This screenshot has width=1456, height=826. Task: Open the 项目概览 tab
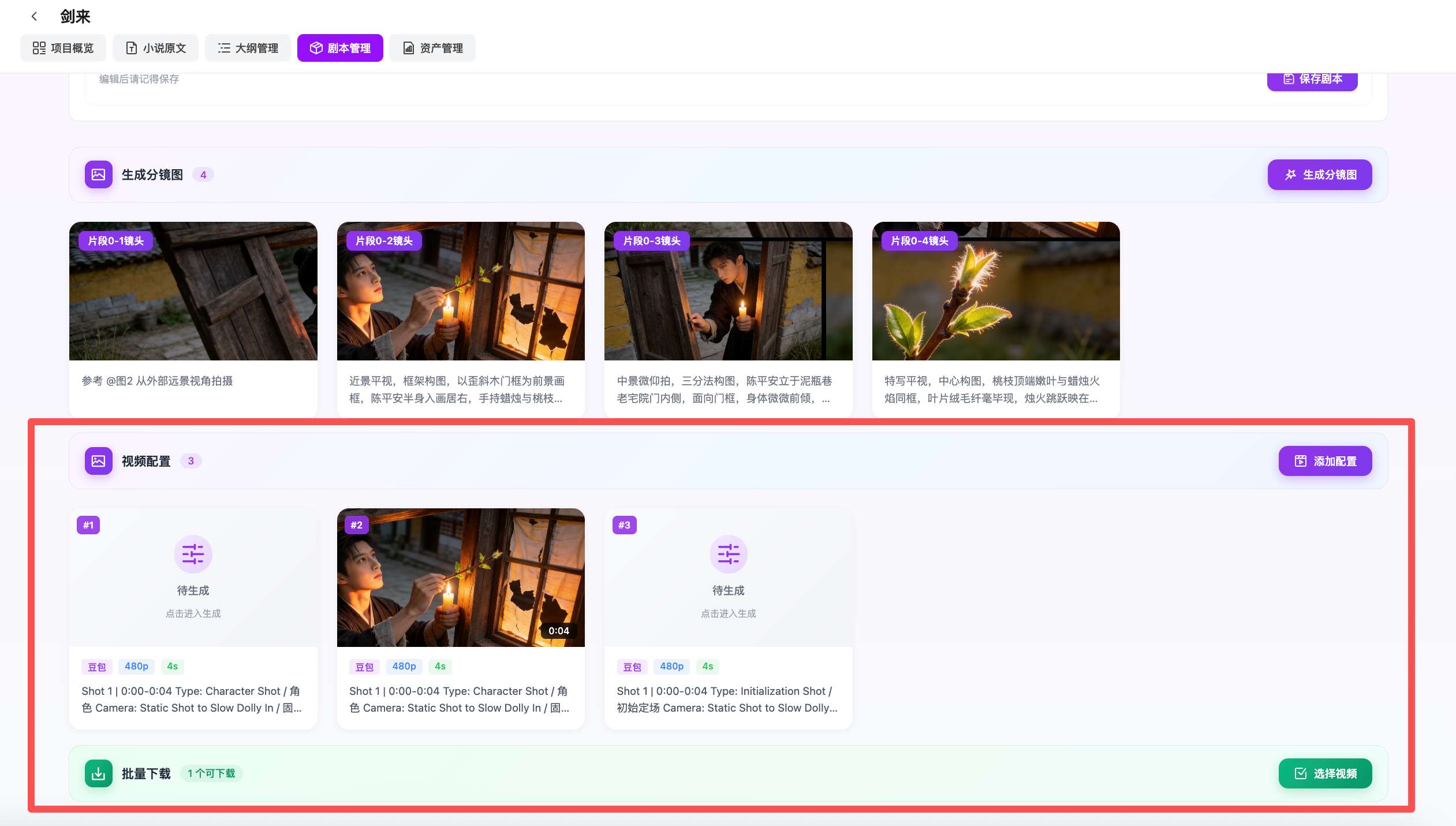63,48
